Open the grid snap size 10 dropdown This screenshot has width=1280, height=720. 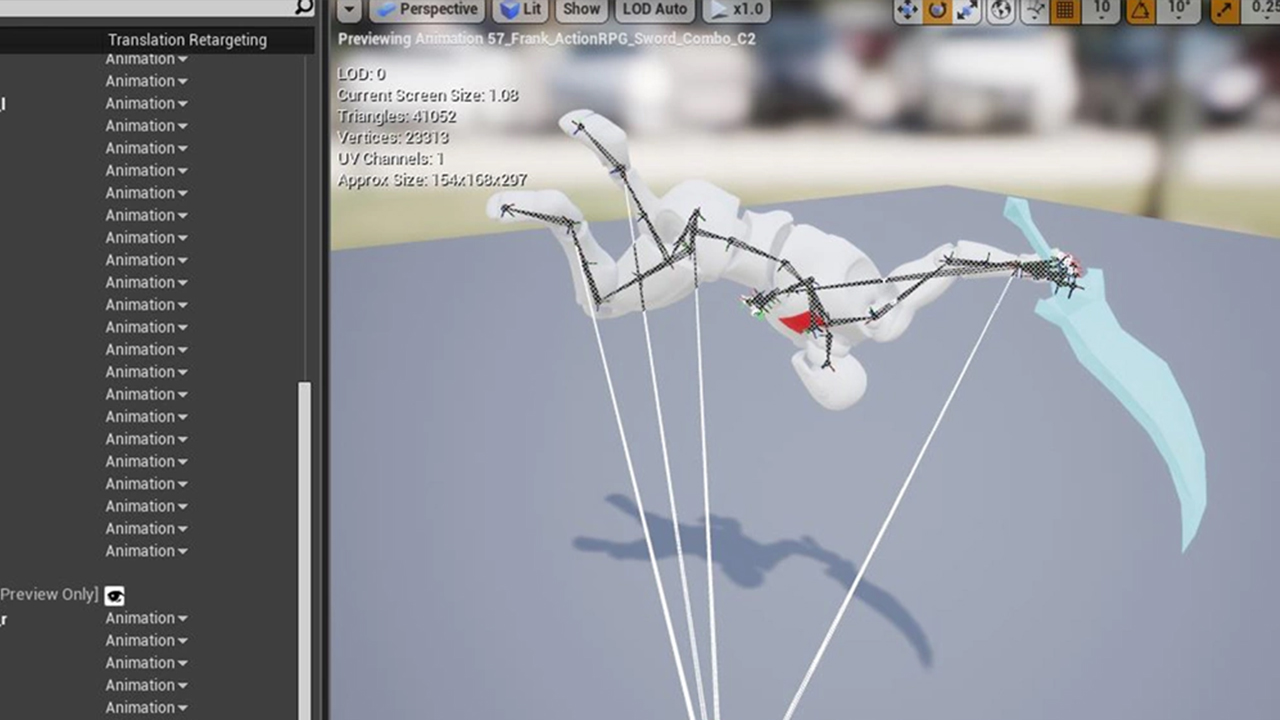click(x=1101, y=10)
